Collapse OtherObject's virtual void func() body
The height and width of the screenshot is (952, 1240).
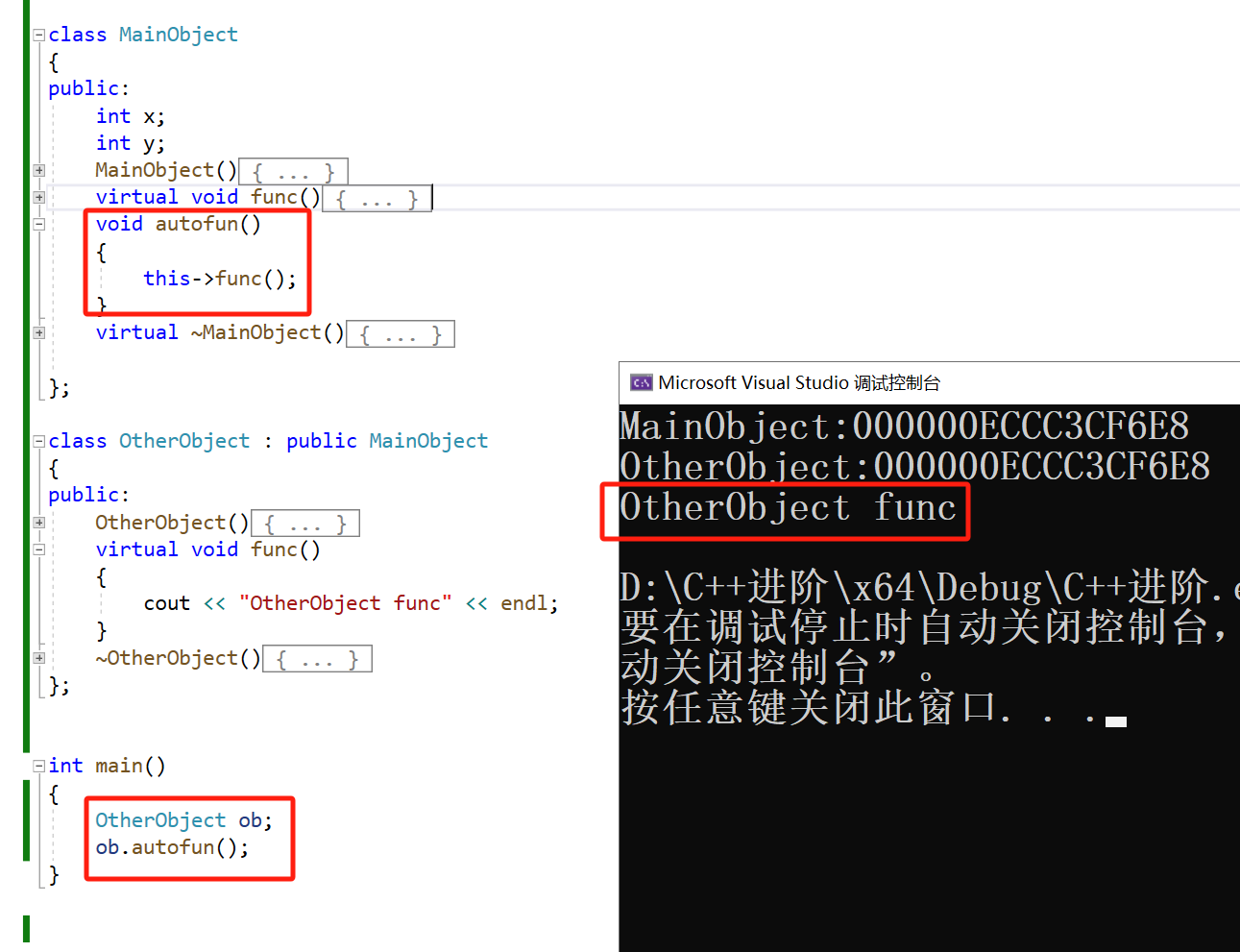coord(39,549)
